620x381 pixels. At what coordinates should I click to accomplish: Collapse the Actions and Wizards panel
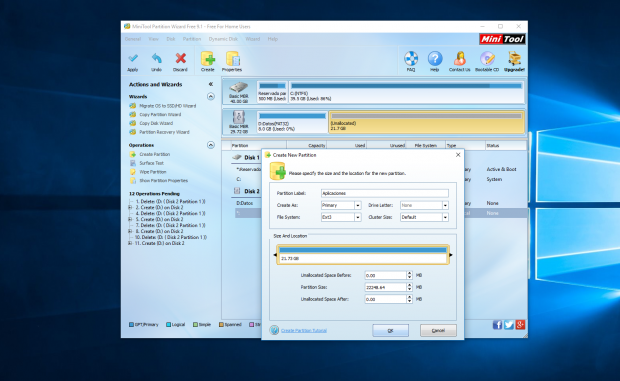coord(211,84)
